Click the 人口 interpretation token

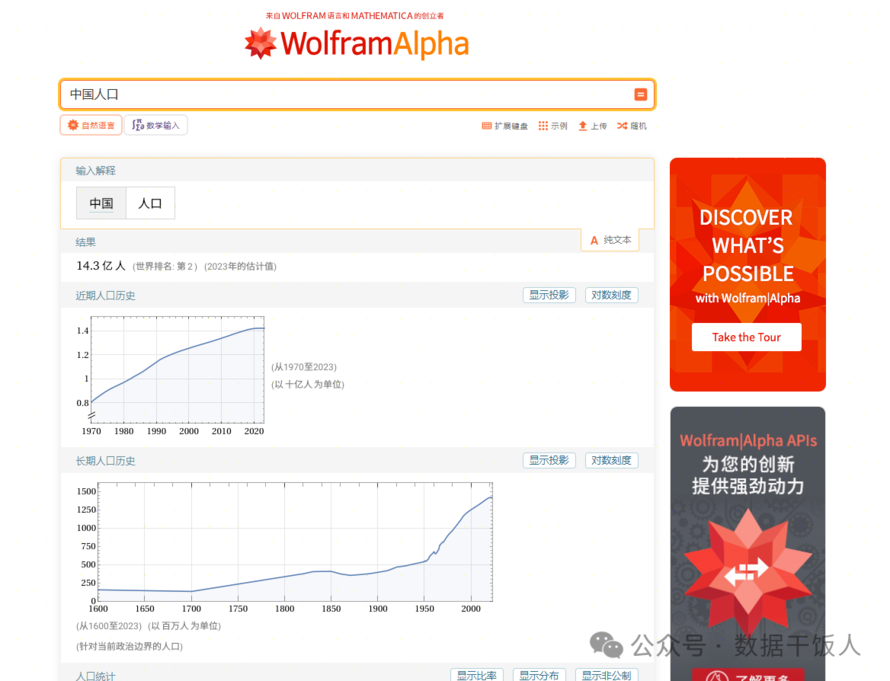pos(150,203)
